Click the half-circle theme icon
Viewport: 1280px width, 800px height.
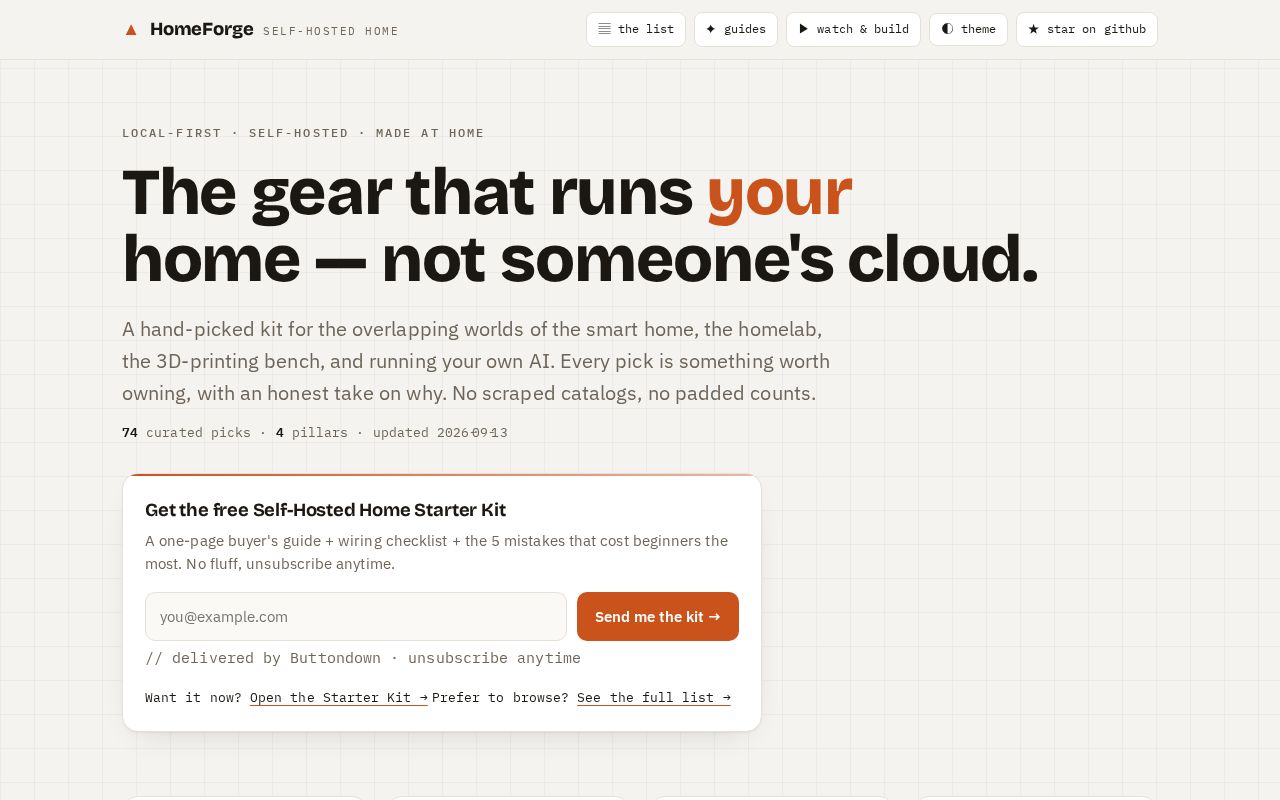(947, 29)
